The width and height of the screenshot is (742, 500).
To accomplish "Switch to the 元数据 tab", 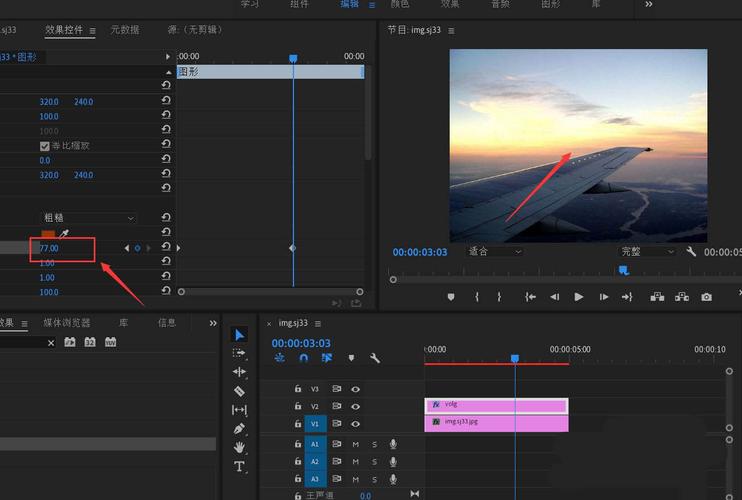I will tap(125, 31).
